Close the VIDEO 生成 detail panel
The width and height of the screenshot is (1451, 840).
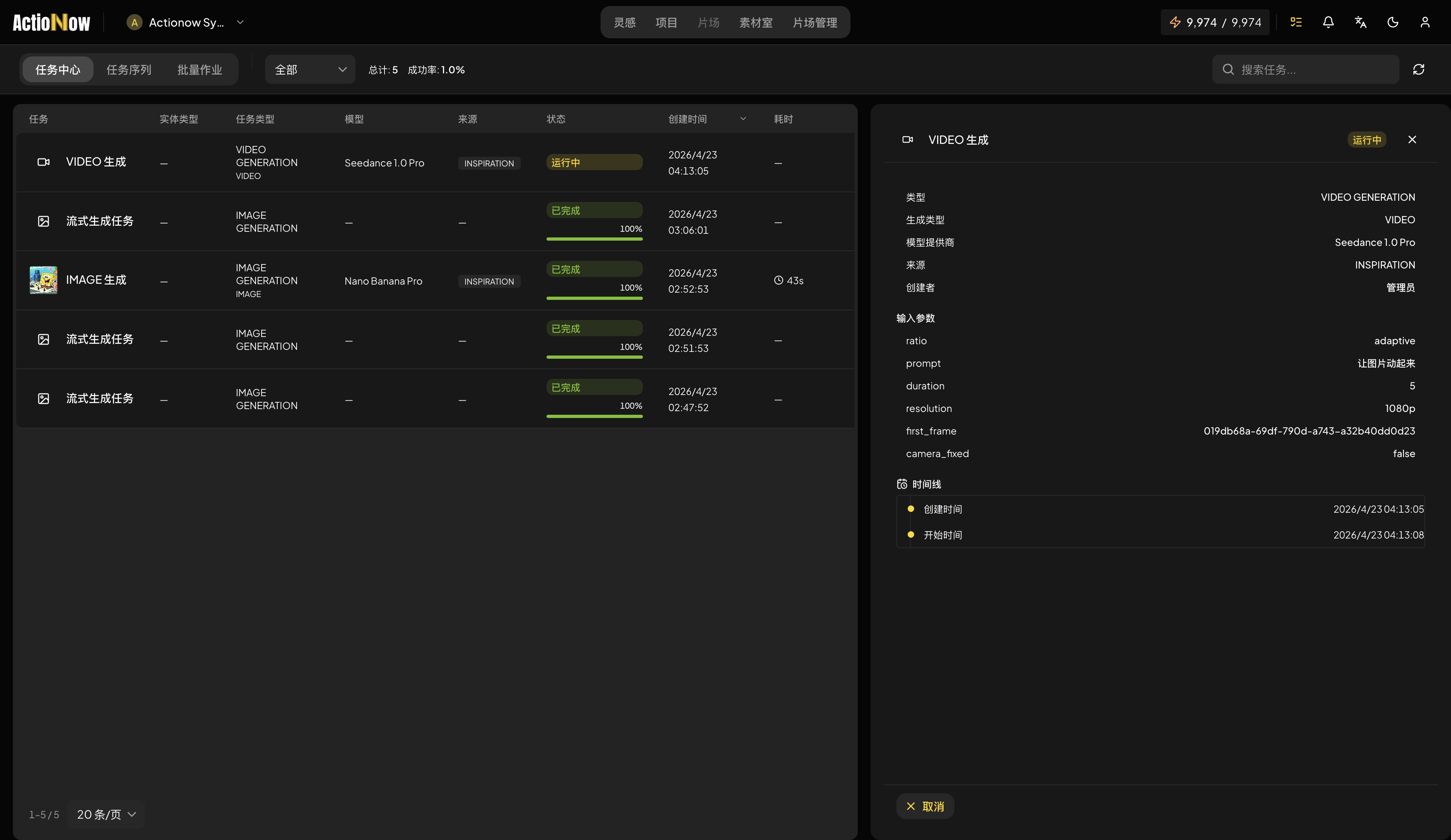(x=1412, y=139)
